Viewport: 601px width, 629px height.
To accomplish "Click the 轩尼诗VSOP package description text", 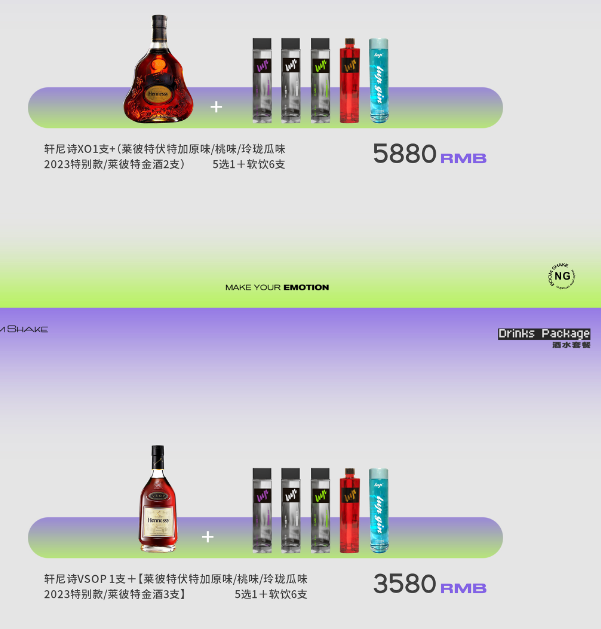I will [x=176, y=586].
